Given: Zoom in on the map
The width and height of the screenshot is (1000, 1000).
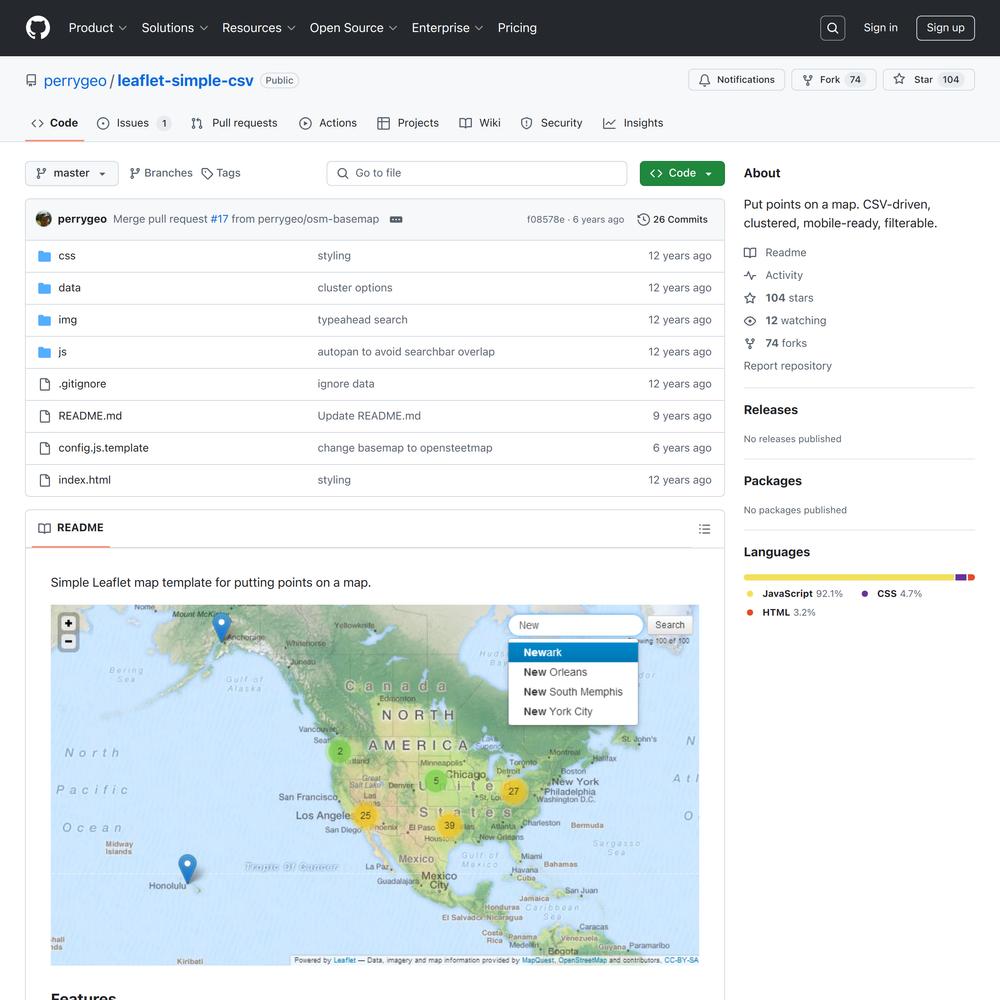Looking at the screenshot, I should (x=68, y=623).
